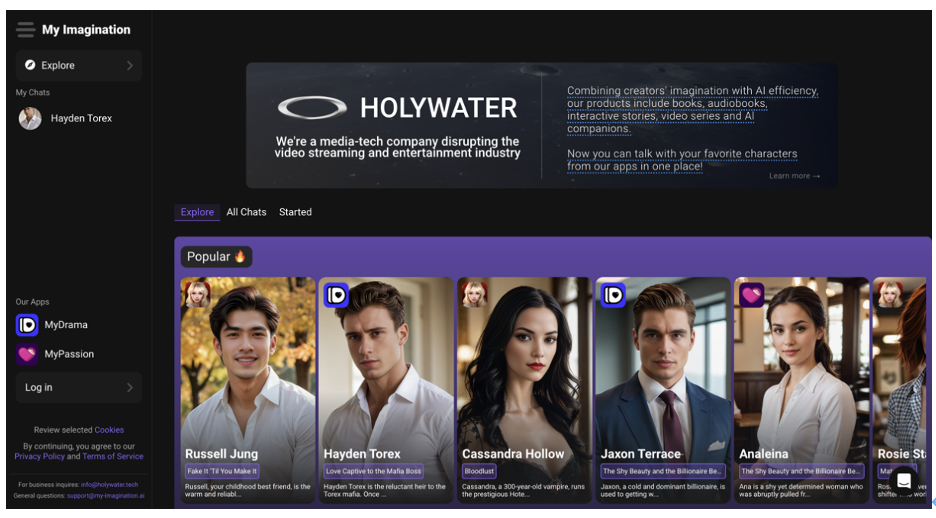Click the MyPassion heart icon in sidebar
The width and height of the screenshot is (936, 518).
tap(27, 354)
